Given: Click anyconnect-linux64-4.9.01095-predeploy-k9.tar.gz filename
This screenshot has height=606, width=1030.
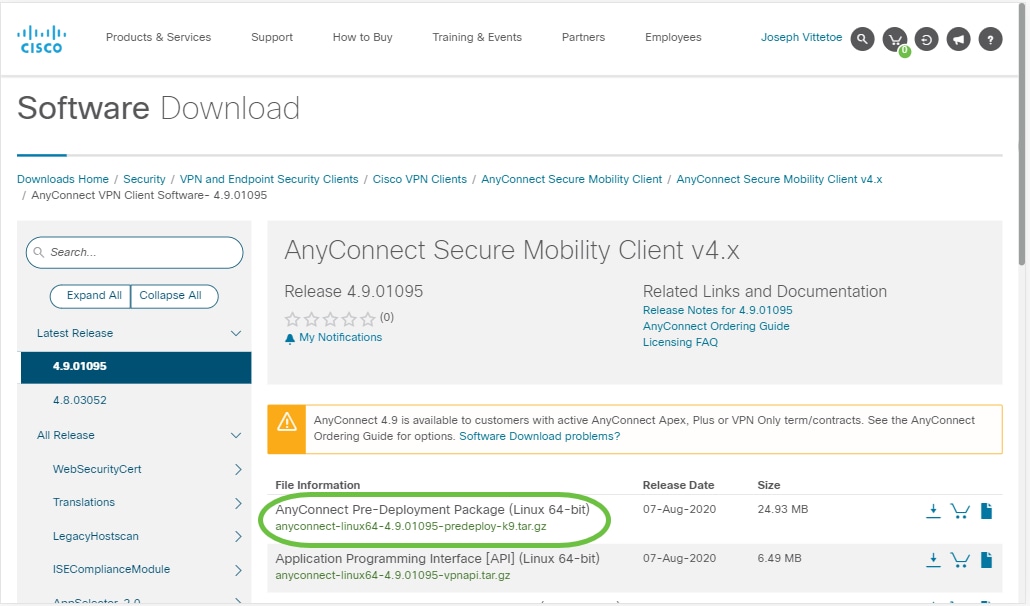Looking at the screenshot, I should click(411, 527).
